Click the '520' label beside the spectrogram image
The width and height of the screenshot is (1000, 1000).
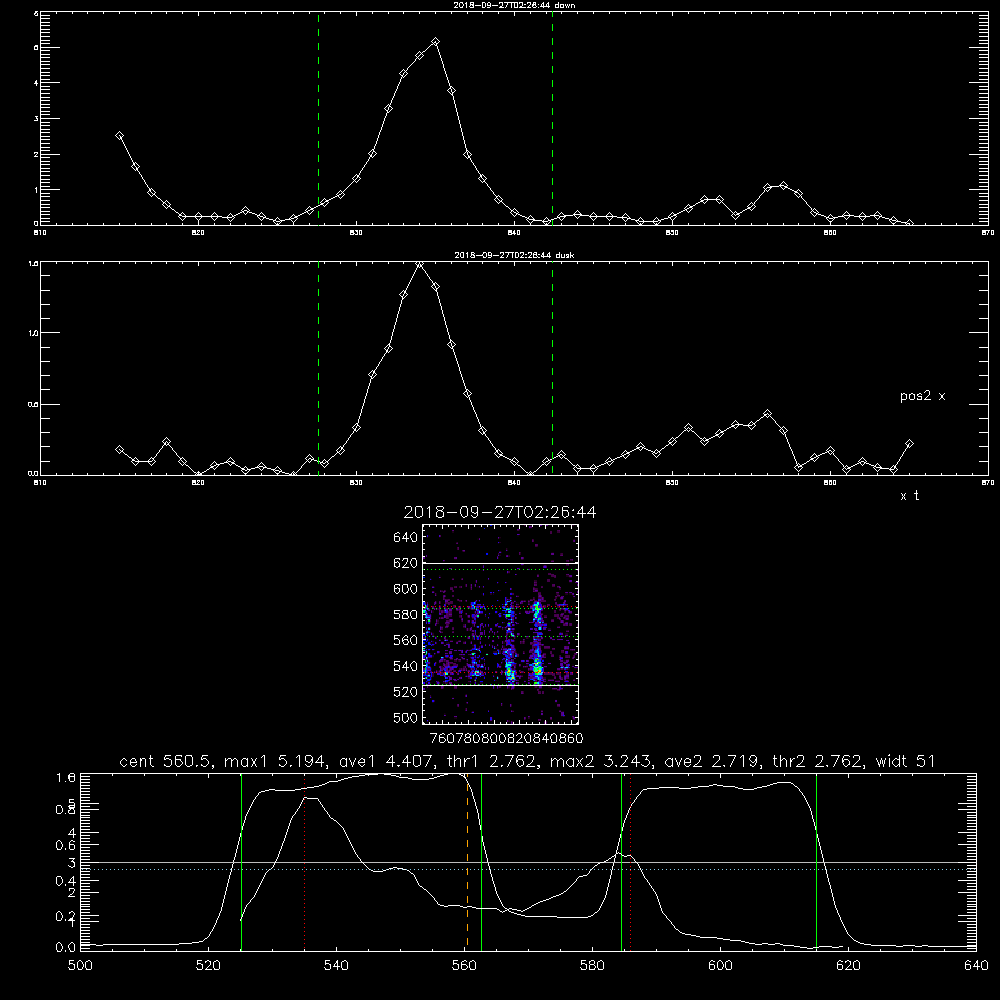(x=406, y=692)
